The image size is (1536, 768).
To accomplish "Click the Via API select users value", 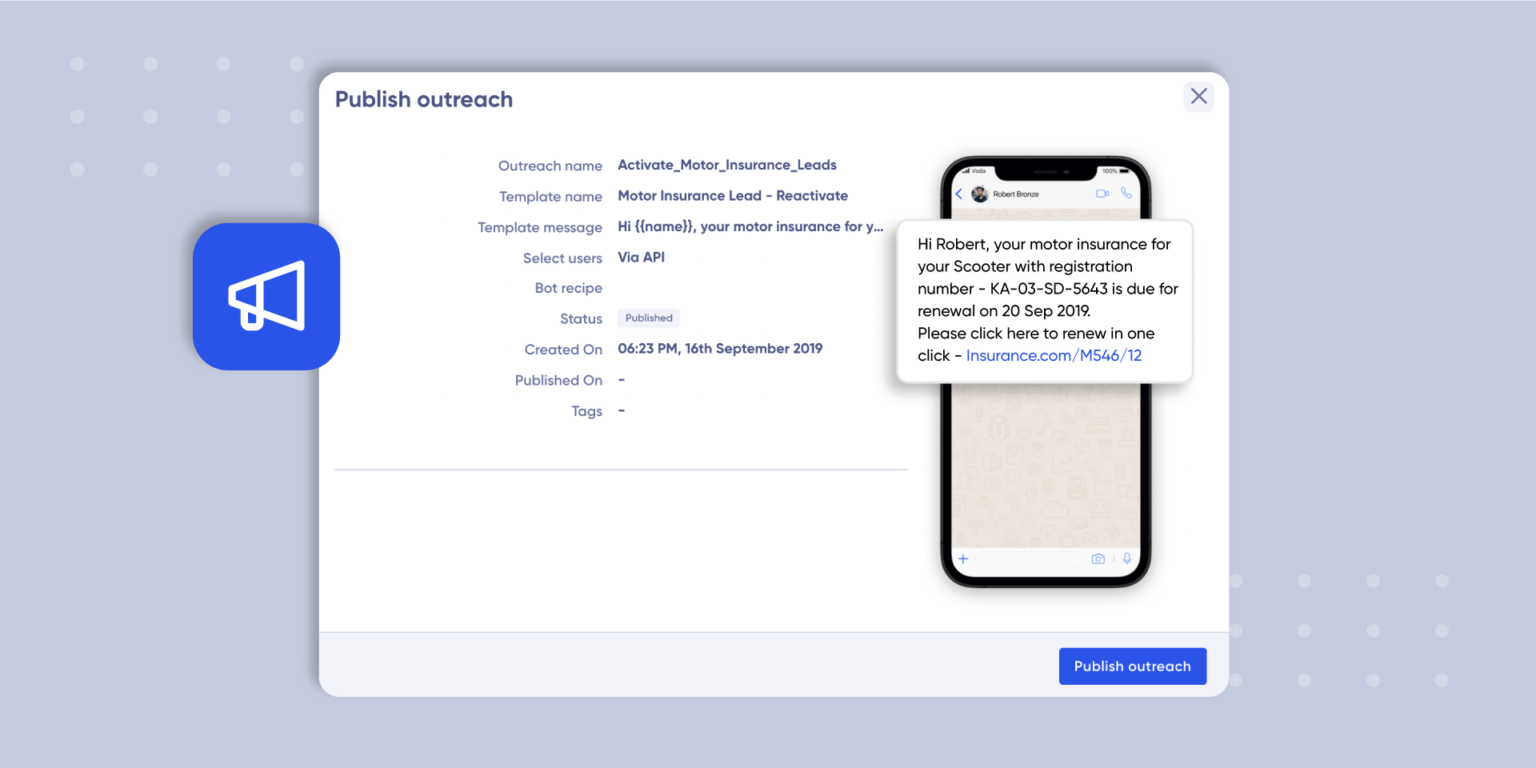I will [x=640, y=257].
